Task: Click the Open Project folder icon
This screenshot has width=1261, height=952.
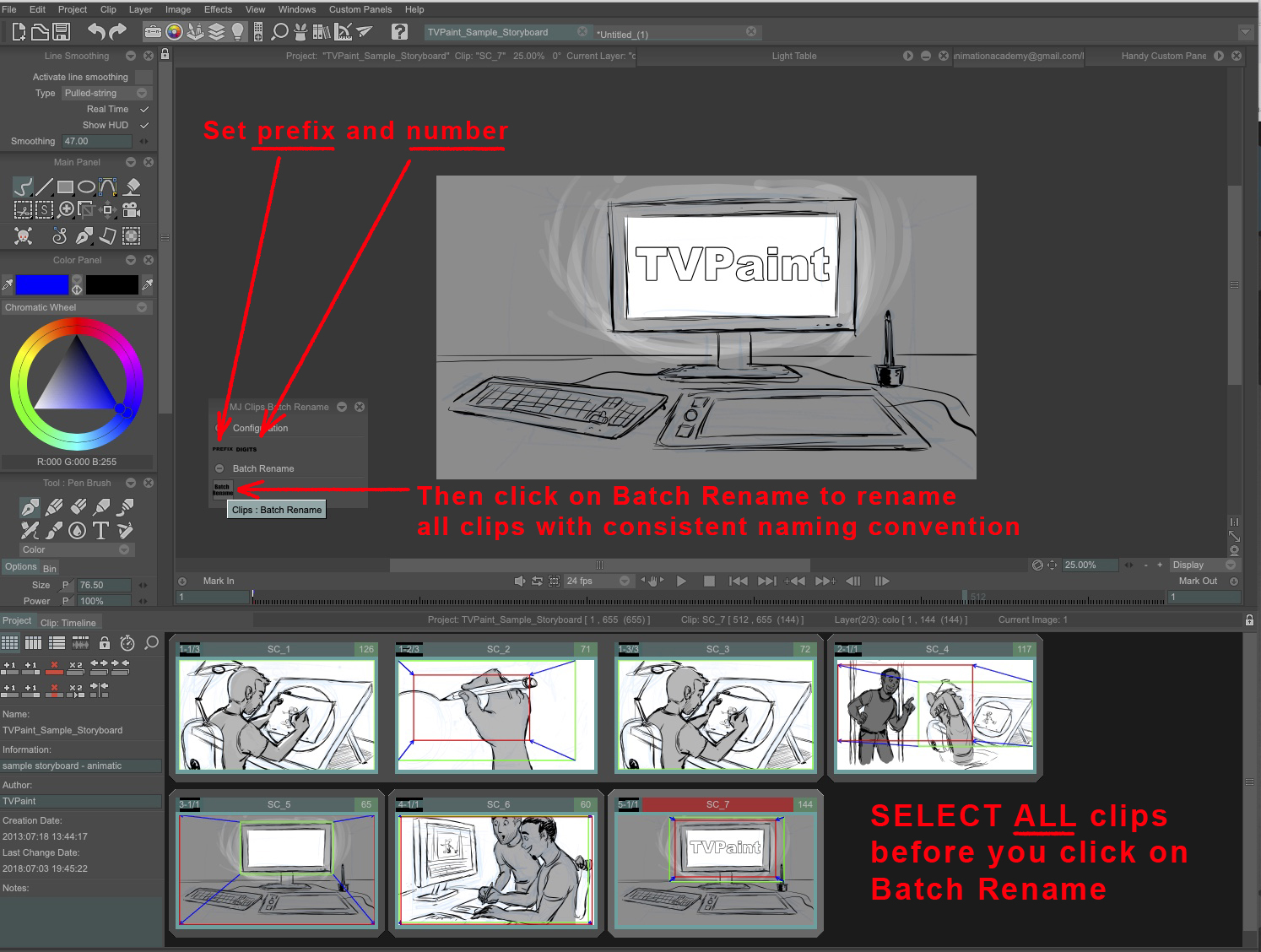Action: [x=40, y=32]
